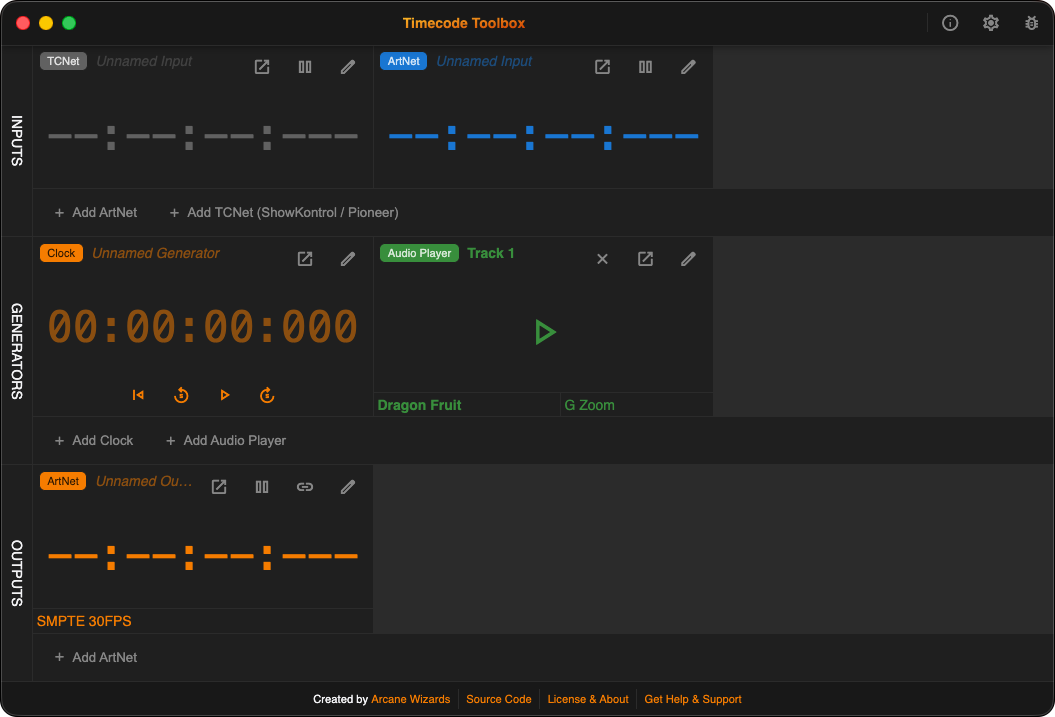This screenshot has height=717, width=1055.
Task: Select the truncated Unnamed Output name
Action: pyautogui.click(x=144, y=481)
